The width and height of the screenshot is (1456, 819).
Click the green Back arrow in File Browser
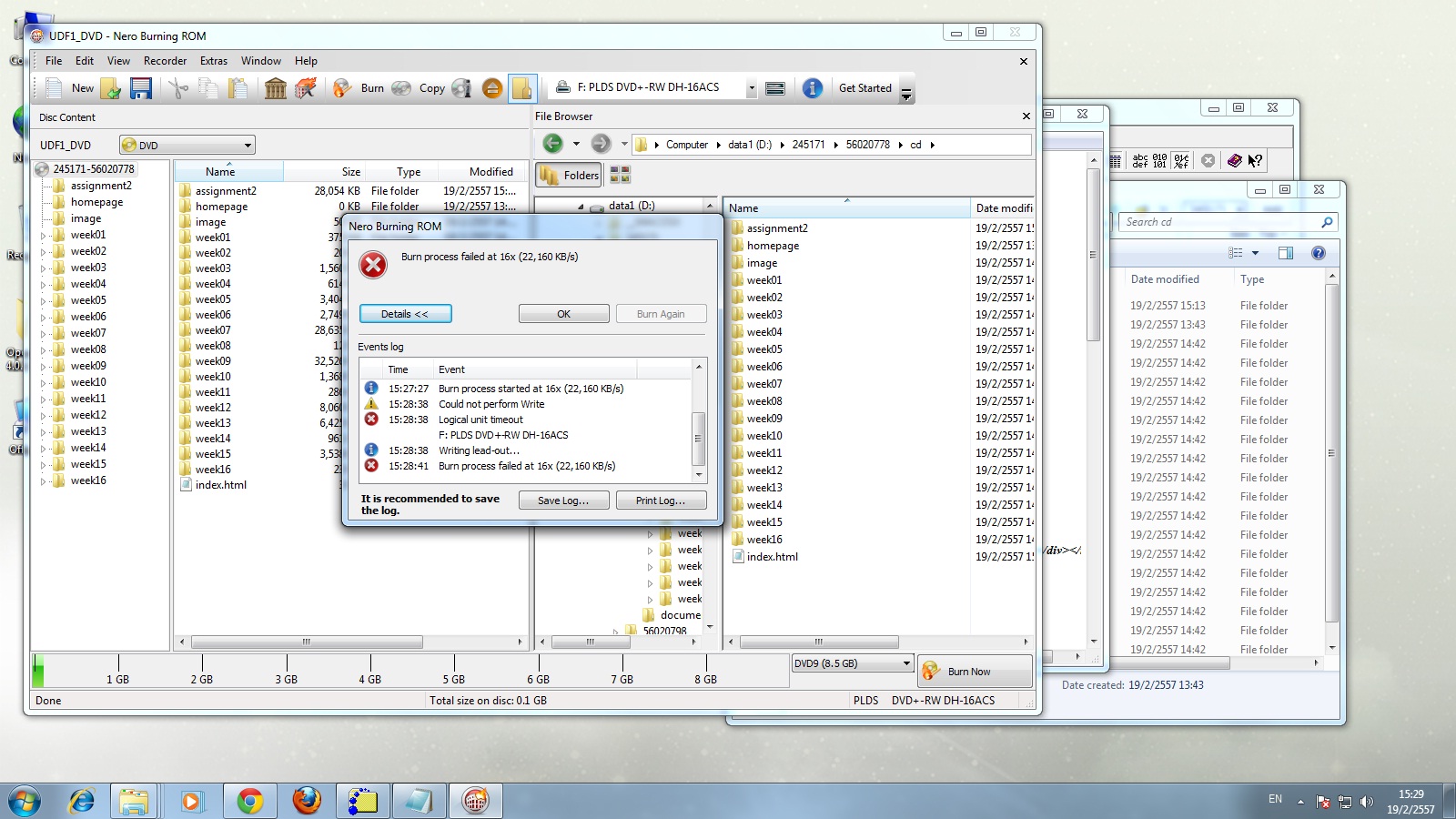(x=552, y=144)
